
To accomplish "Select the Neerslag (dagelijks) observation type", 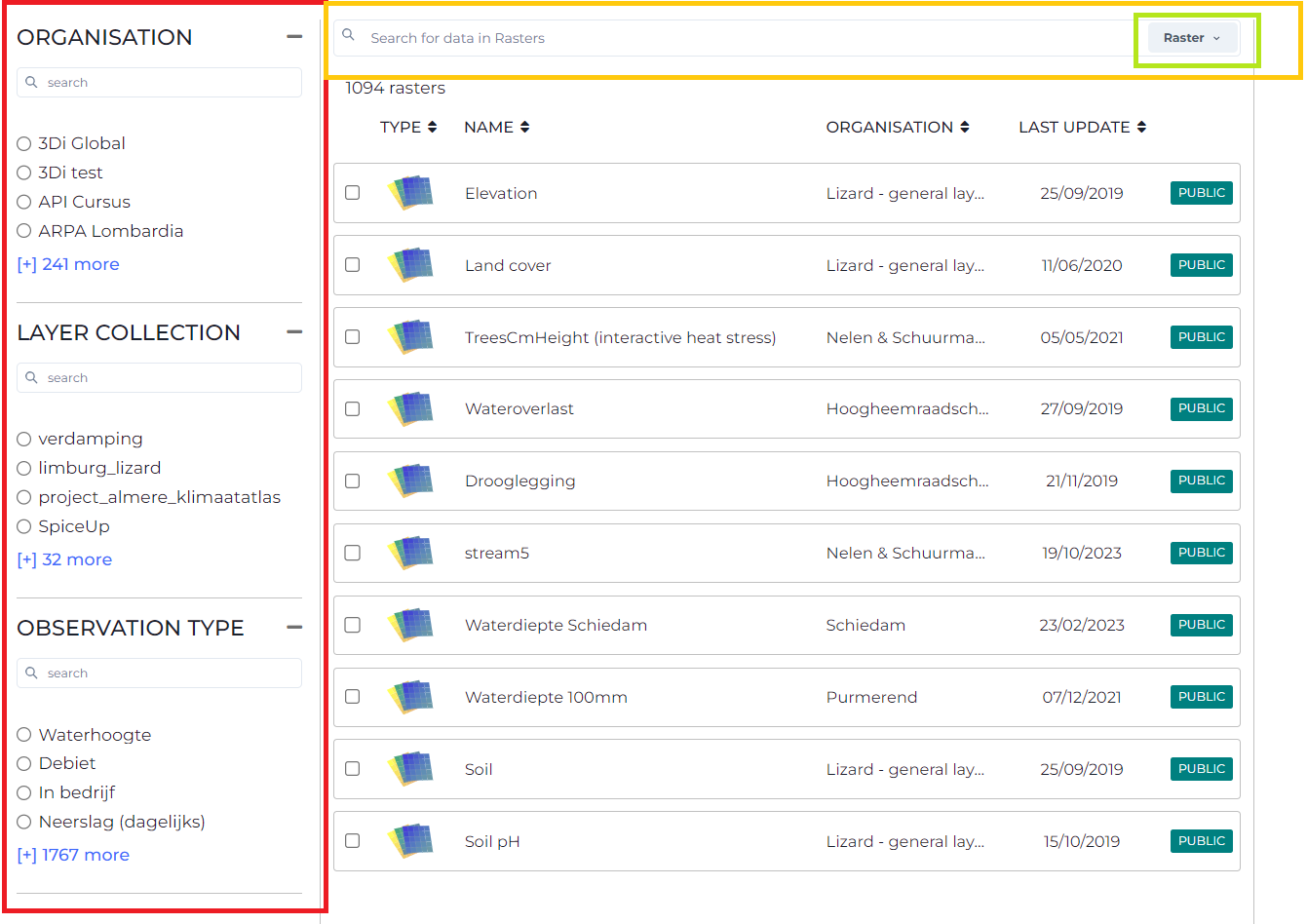I will coord(24,823).
